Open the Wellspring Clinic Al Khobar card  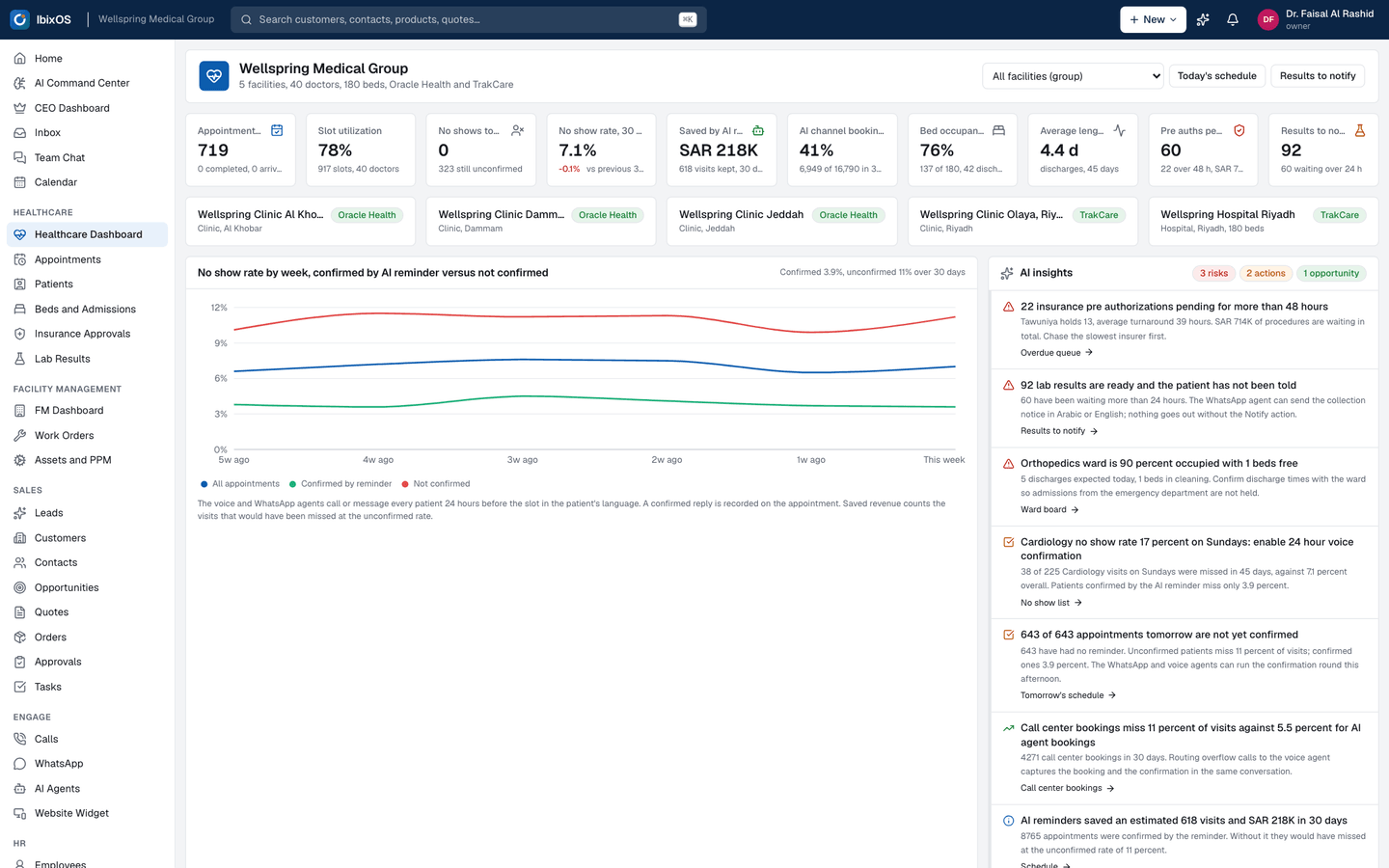pyautogui.click(x=300, y=221)
